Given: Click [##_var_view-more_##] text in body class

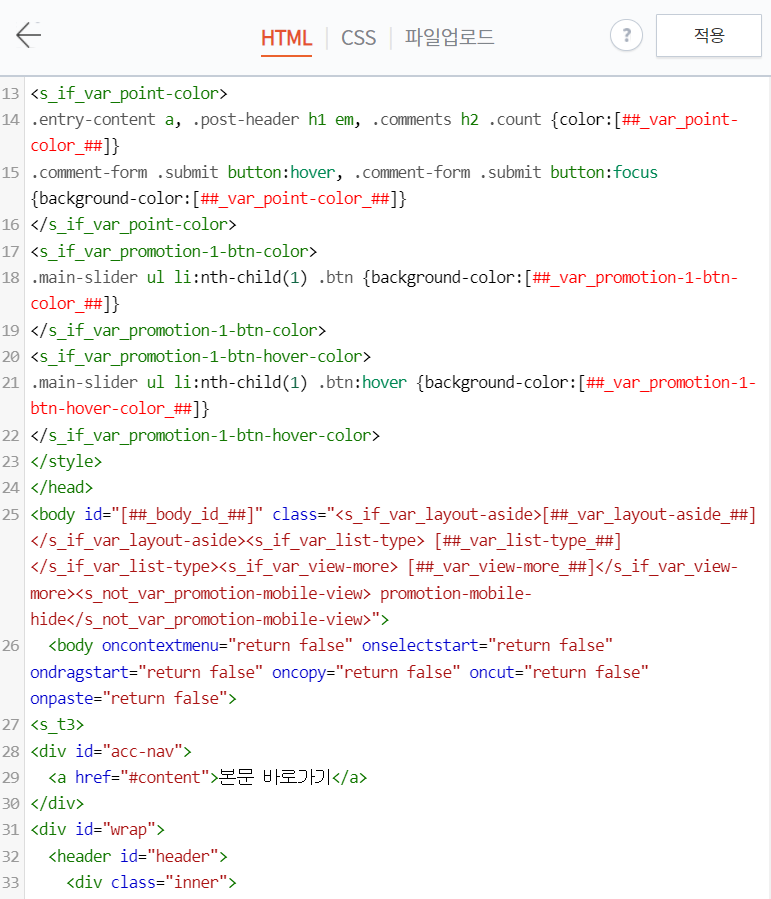Looking at the screenshot, I should pyautogui.click(x=500, y=566).
